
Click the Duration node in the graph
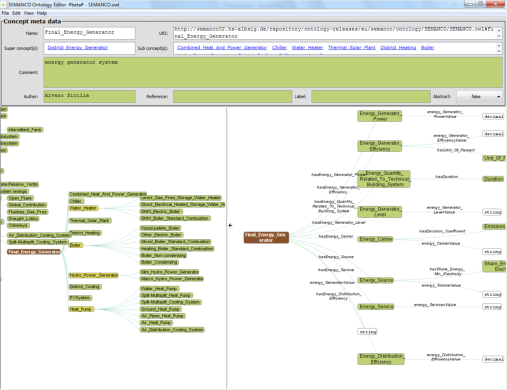[x=493, y=179]
